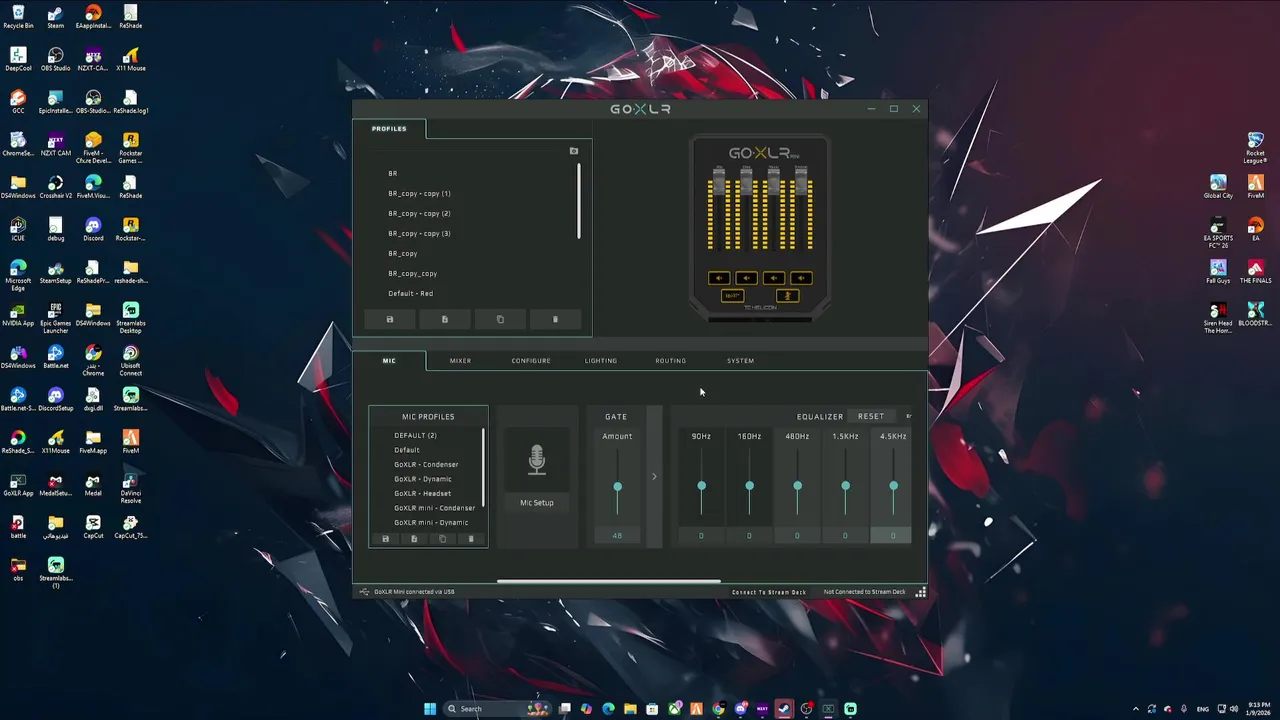This screenshot has width=1280, height=720.
Task: Delete the selected profile with trash icon
Action: (x=555, y=319)
